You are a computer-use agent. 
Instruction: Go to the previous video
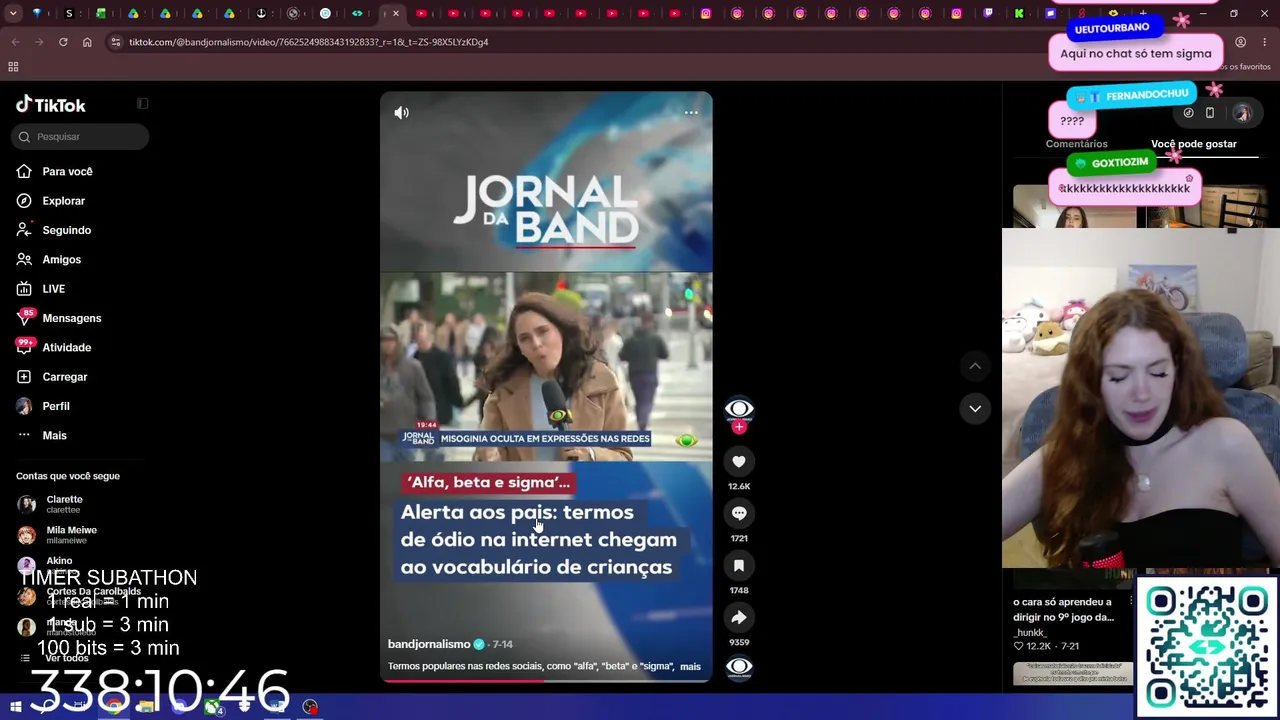pyautogui.click(x=975, y=366)
